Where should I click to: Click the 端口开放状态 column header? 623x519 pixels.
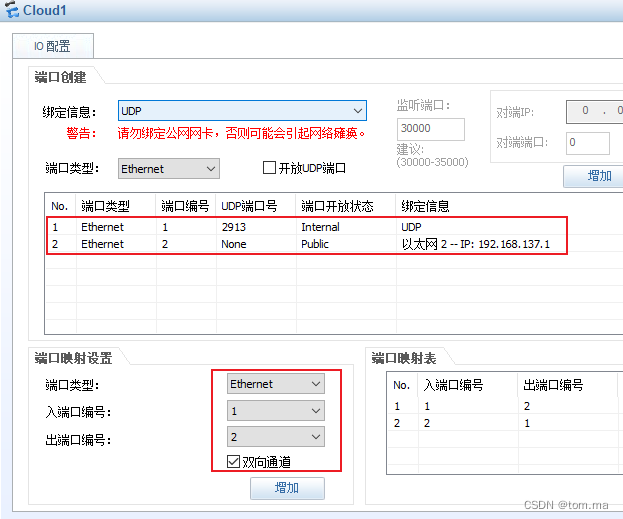(x=346, y=206)
